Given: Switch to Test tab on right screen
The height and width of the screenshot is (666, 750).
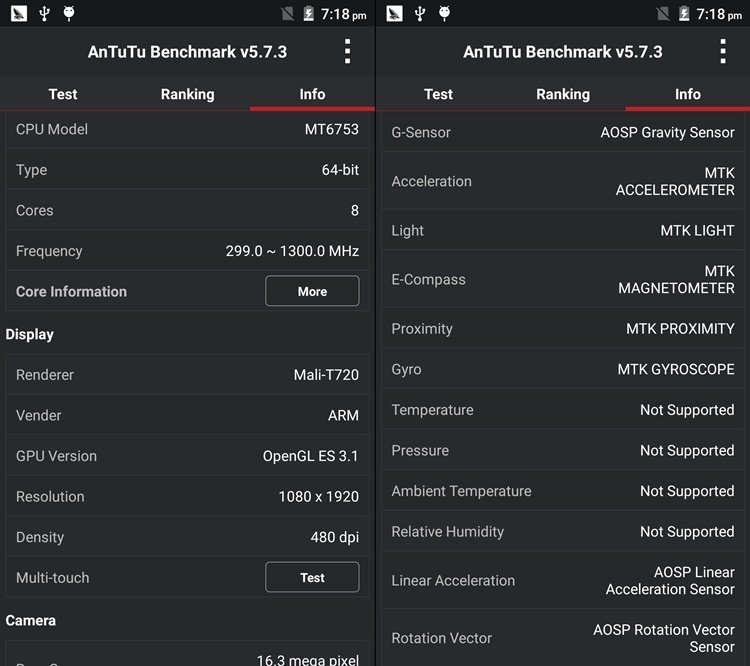Looking at the screenshot, I should (438, 94).
